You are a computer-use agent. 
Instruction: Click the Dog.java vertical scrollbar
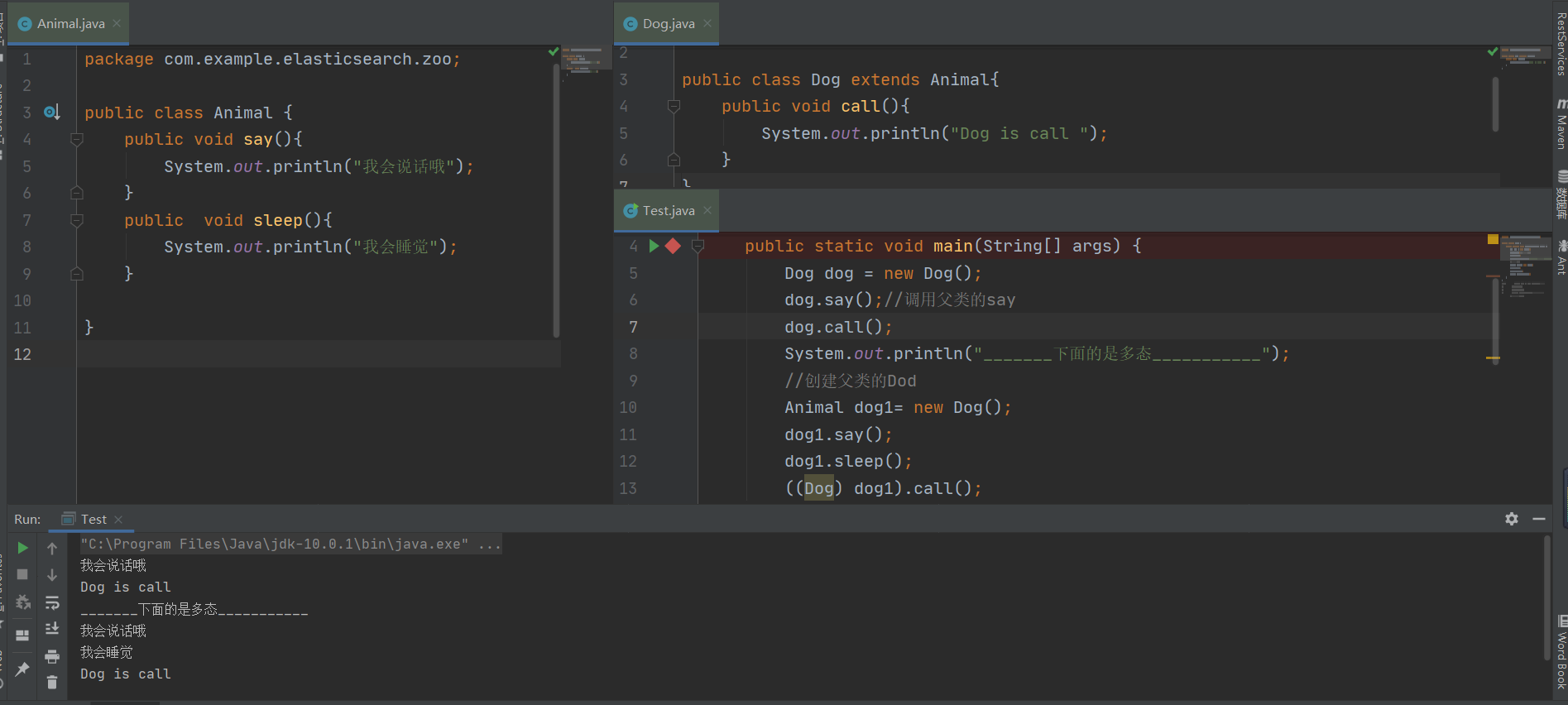[x=1495, y=104]
